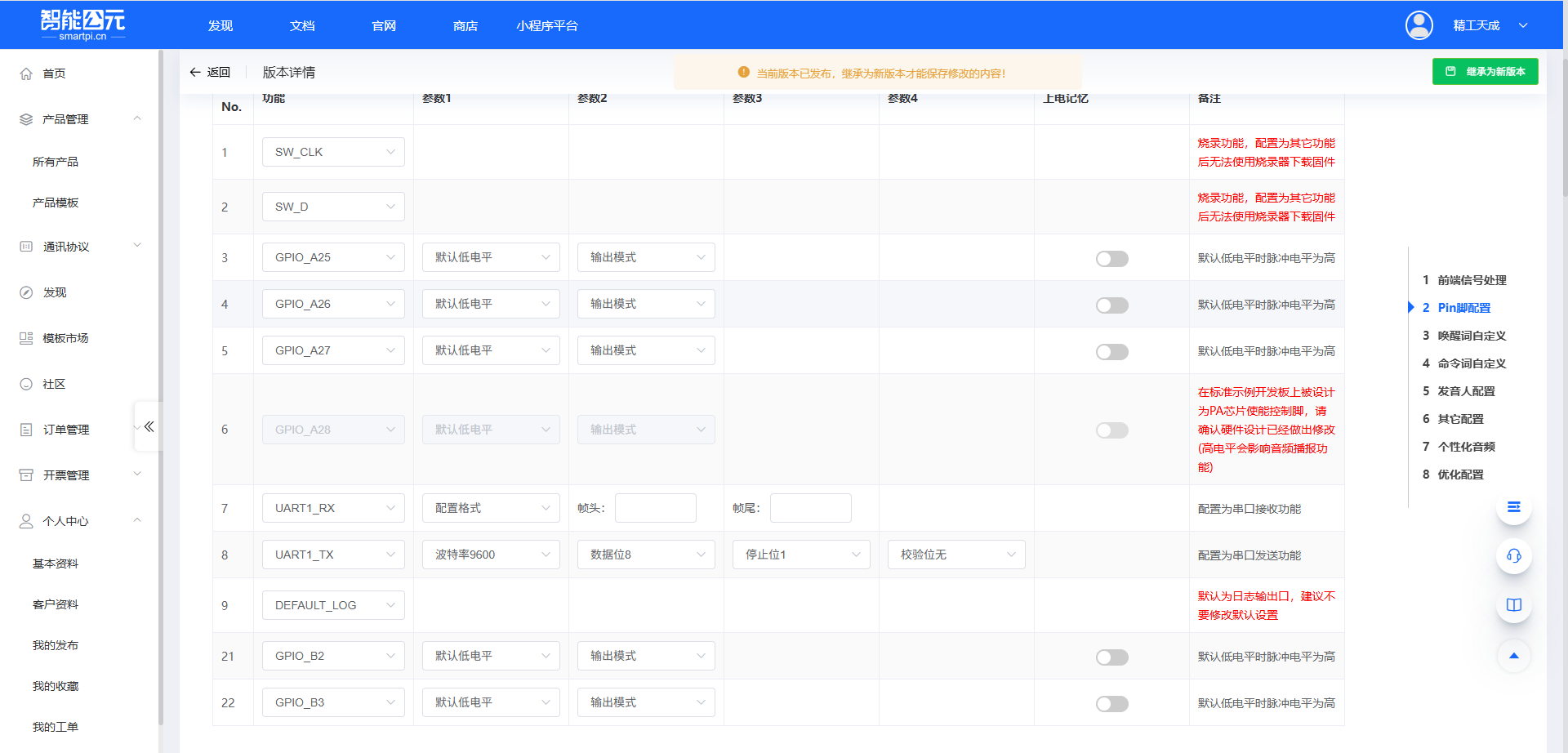The image size is (1568, 753).
Task: Toggle power-on memory switch for GPIO_A27
Action: [x=1111, y=352]
